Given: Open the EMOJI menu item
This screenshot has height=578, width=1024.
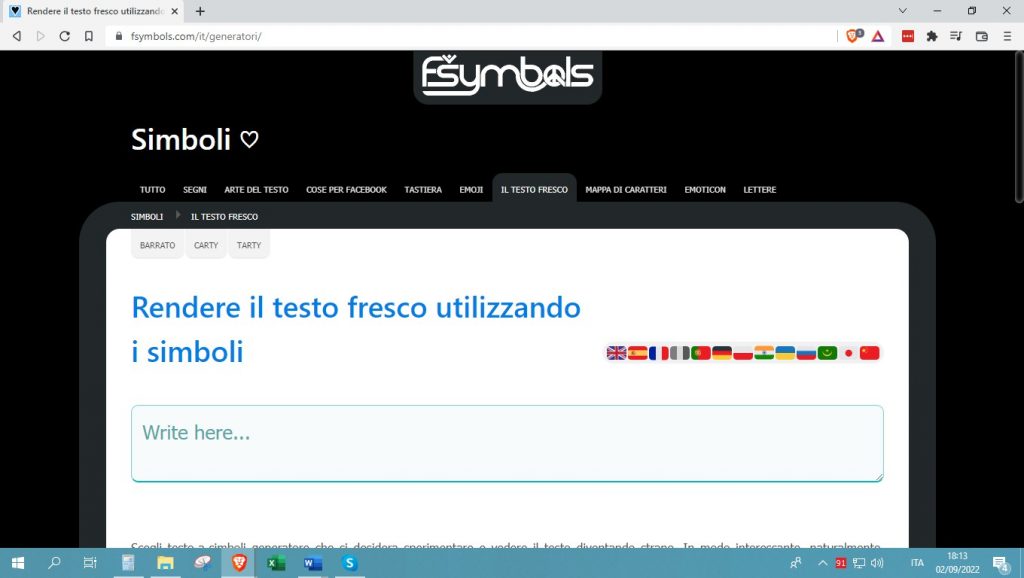Looking at the screenshot, I should (x=471, y=189).
